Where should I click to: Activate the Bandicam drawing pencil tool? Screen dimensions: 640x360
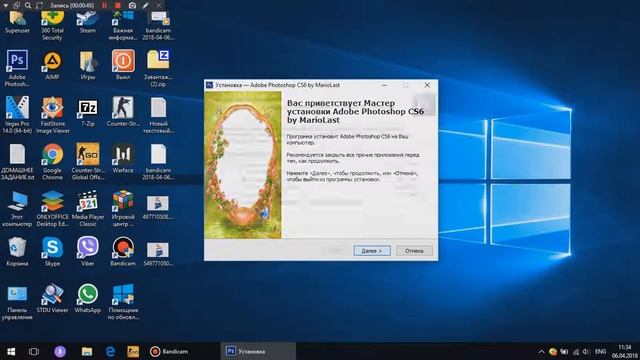tap(146, 5)
